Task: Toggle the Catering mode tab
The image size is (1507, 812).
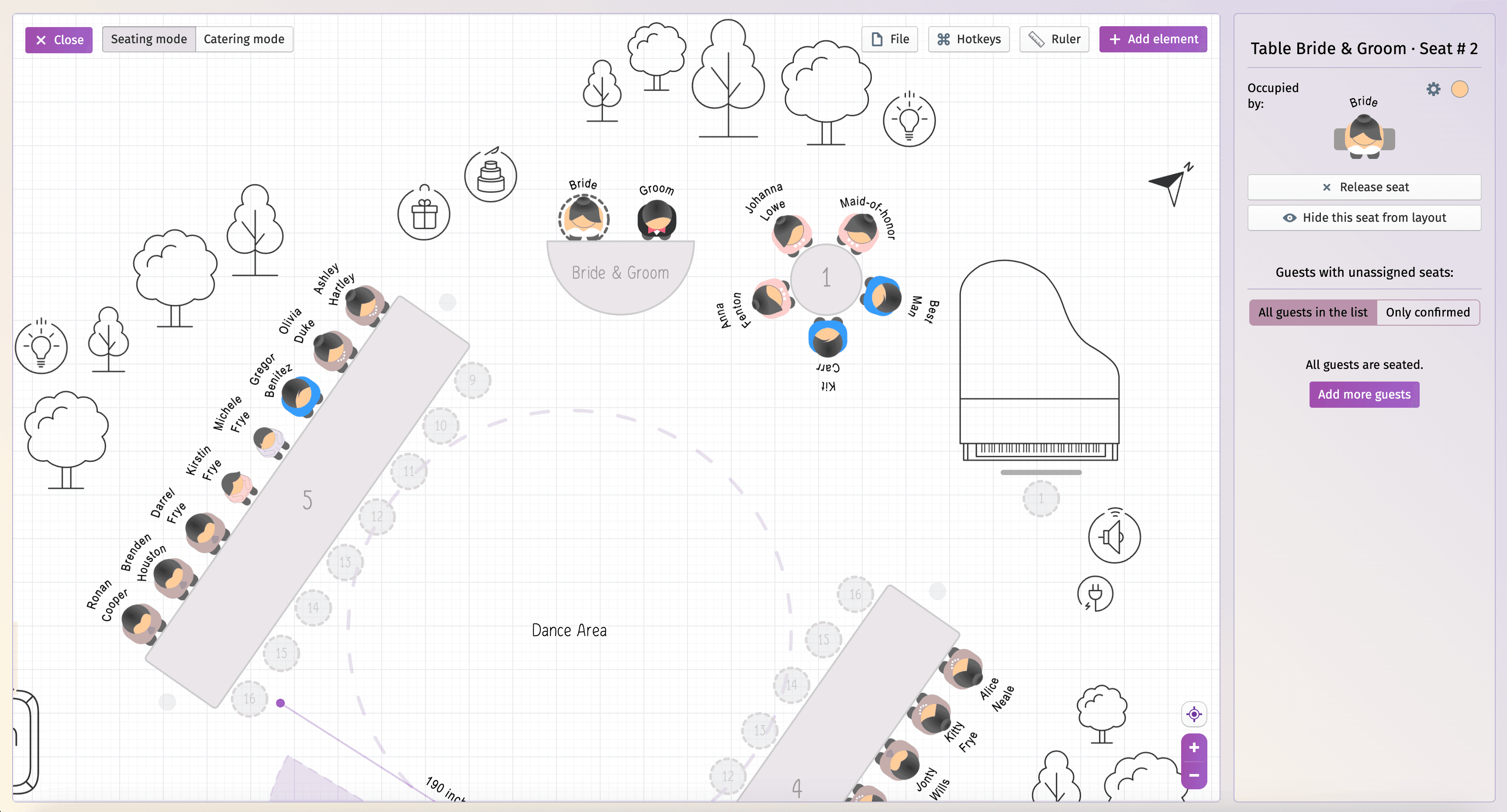Action: tap(243, 39)
